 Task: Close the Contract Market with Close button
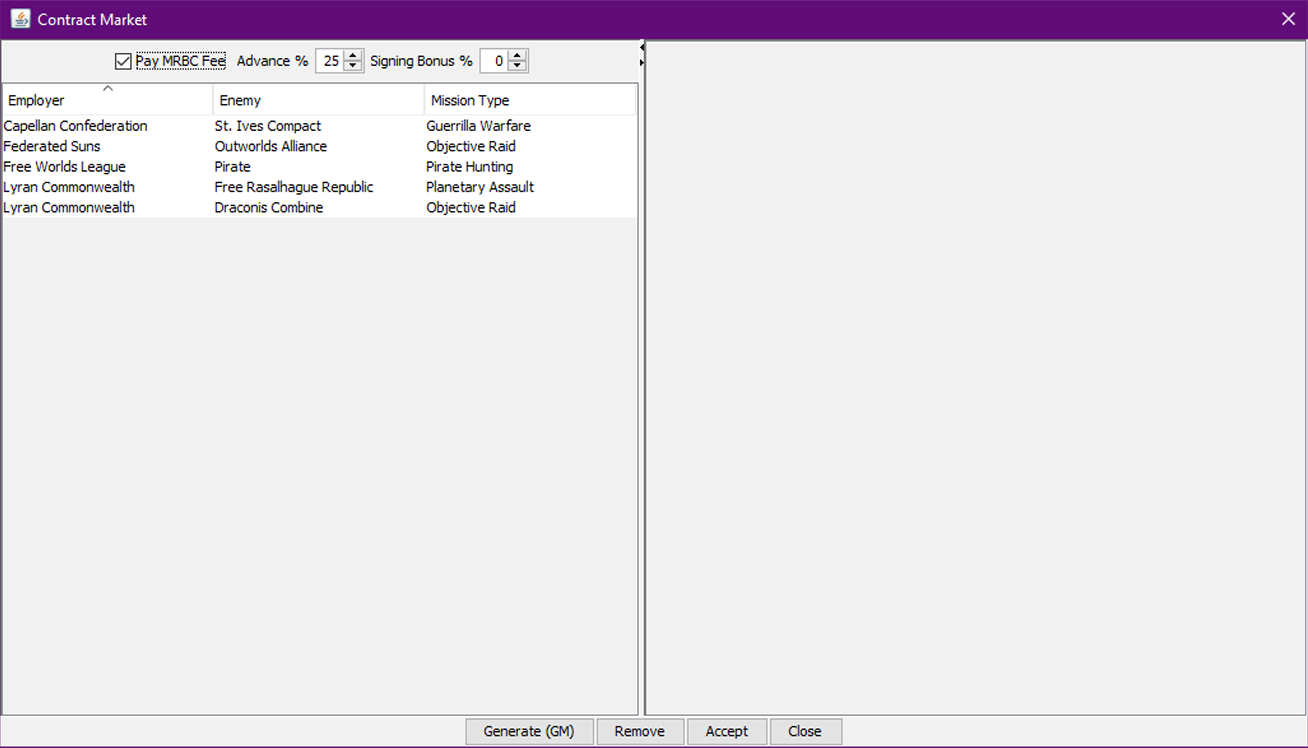coord(804,731)
